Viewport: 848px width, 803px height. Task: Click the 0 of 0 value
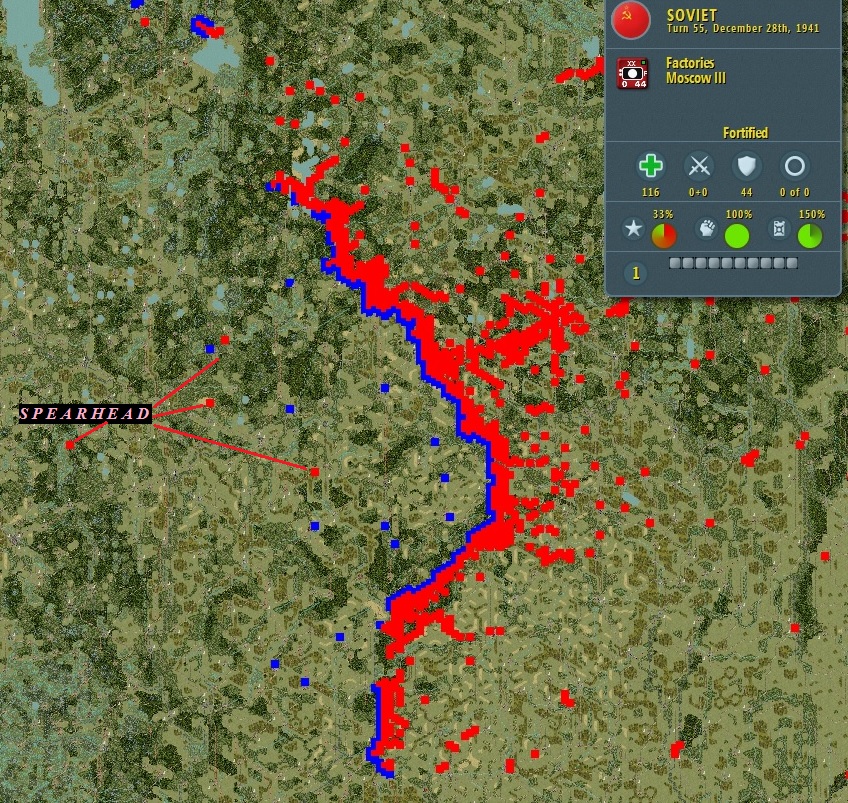point(794,192)
